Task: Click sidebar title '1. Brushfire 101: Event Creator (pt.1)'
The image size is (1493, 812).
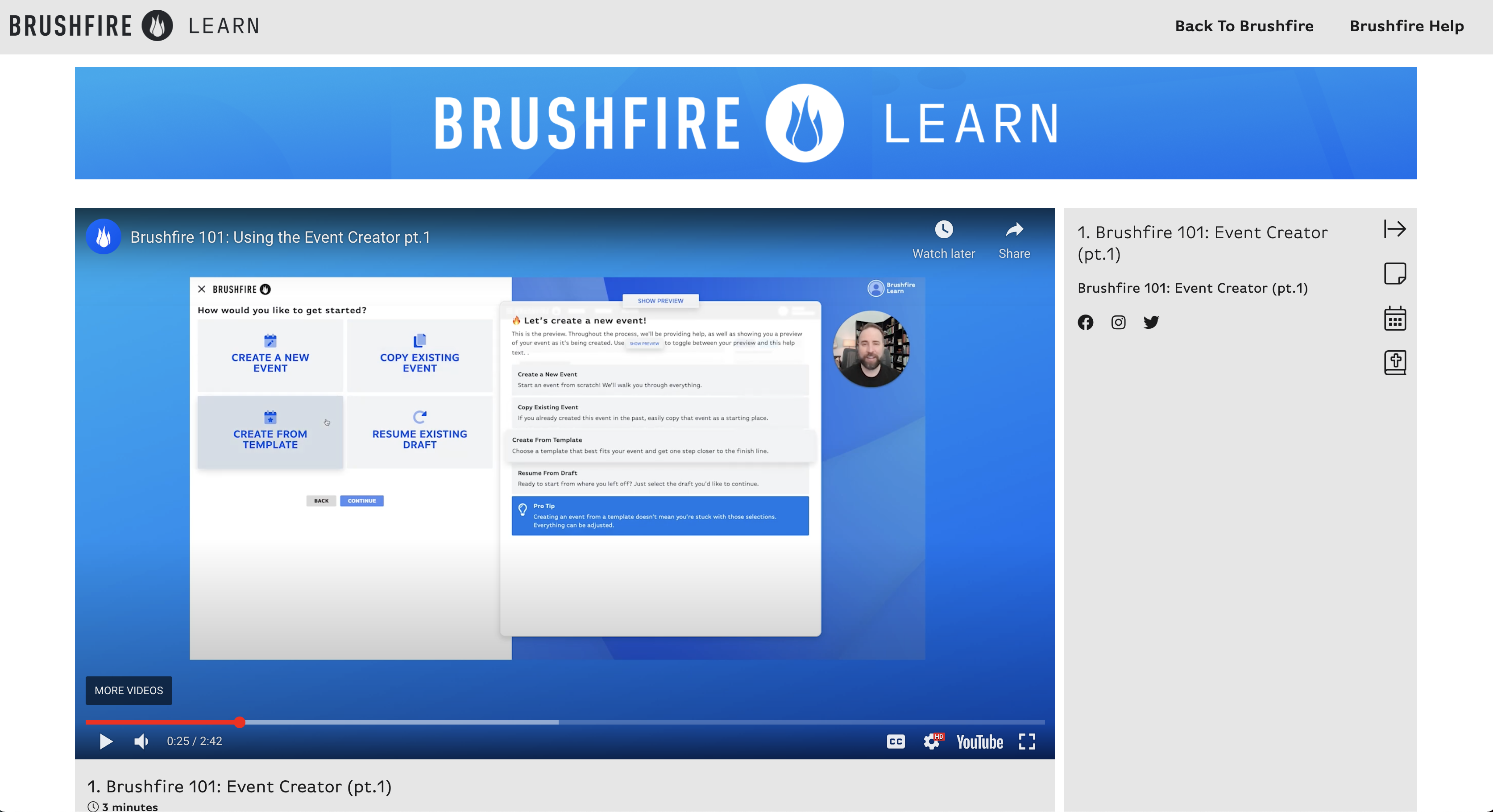Action: point(1202,243)
